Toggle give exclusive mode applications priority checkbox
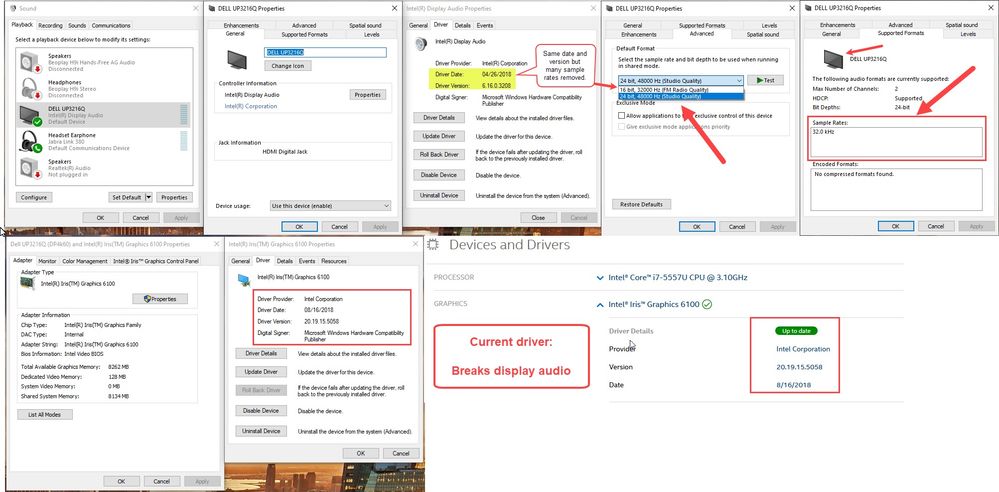The height and width of the screenshot is (492, 999). click(621, 127)
